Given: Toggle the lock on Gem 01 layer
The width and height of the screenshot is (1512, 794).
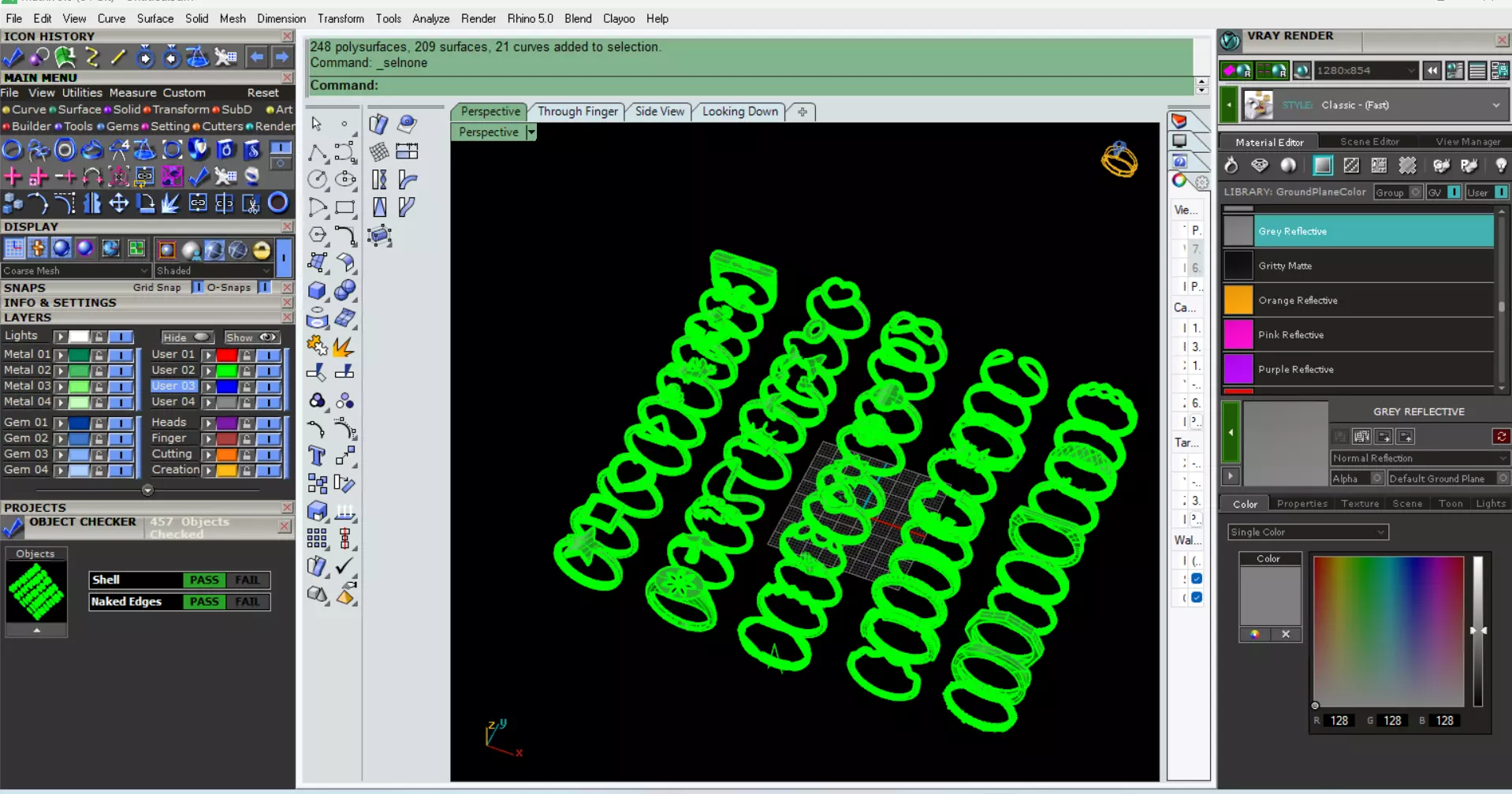Looking at the screenshot, I should (x=99, y=423).
